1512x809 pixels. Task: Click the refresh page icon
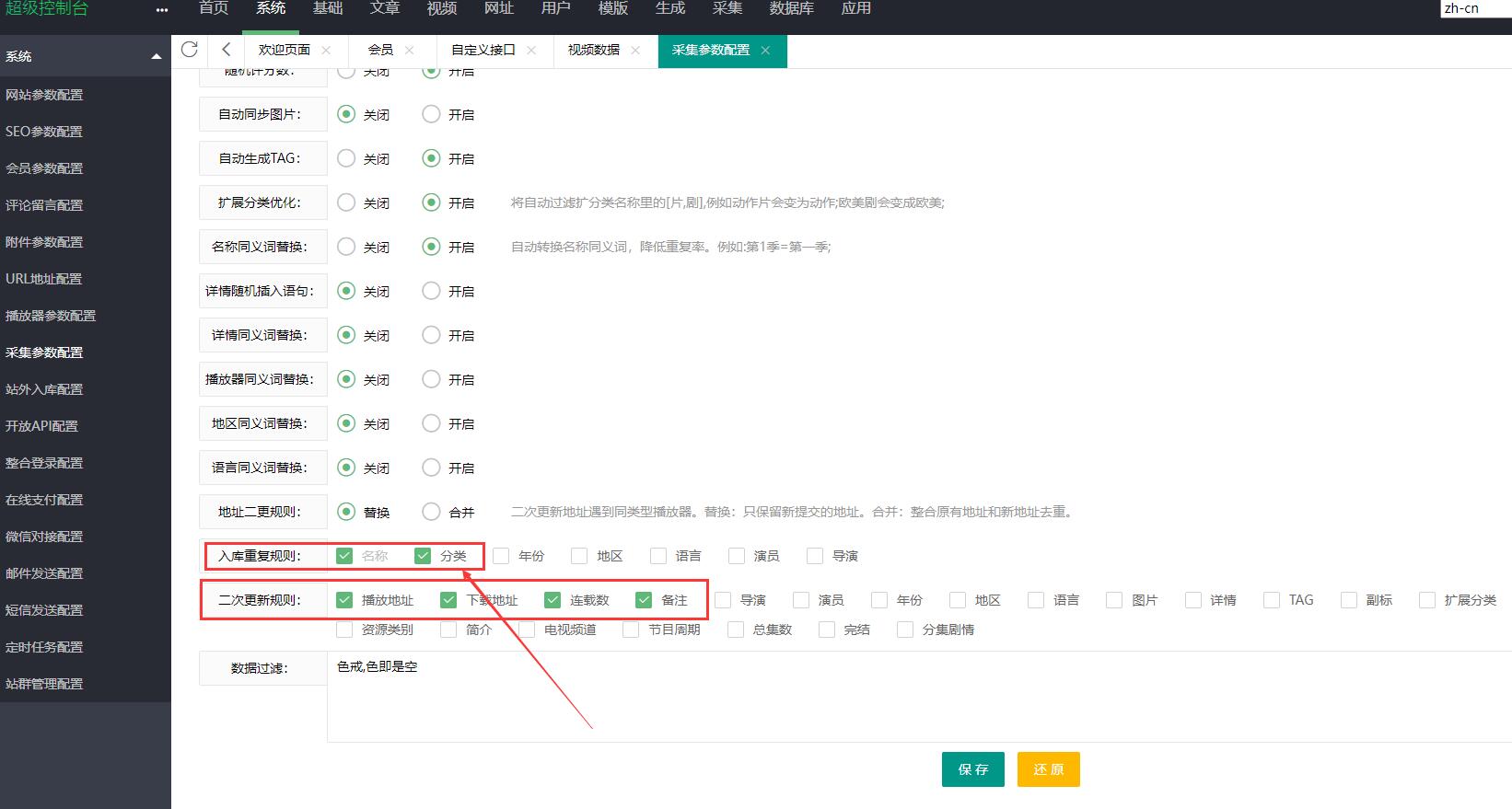click(x=190, y=50)
